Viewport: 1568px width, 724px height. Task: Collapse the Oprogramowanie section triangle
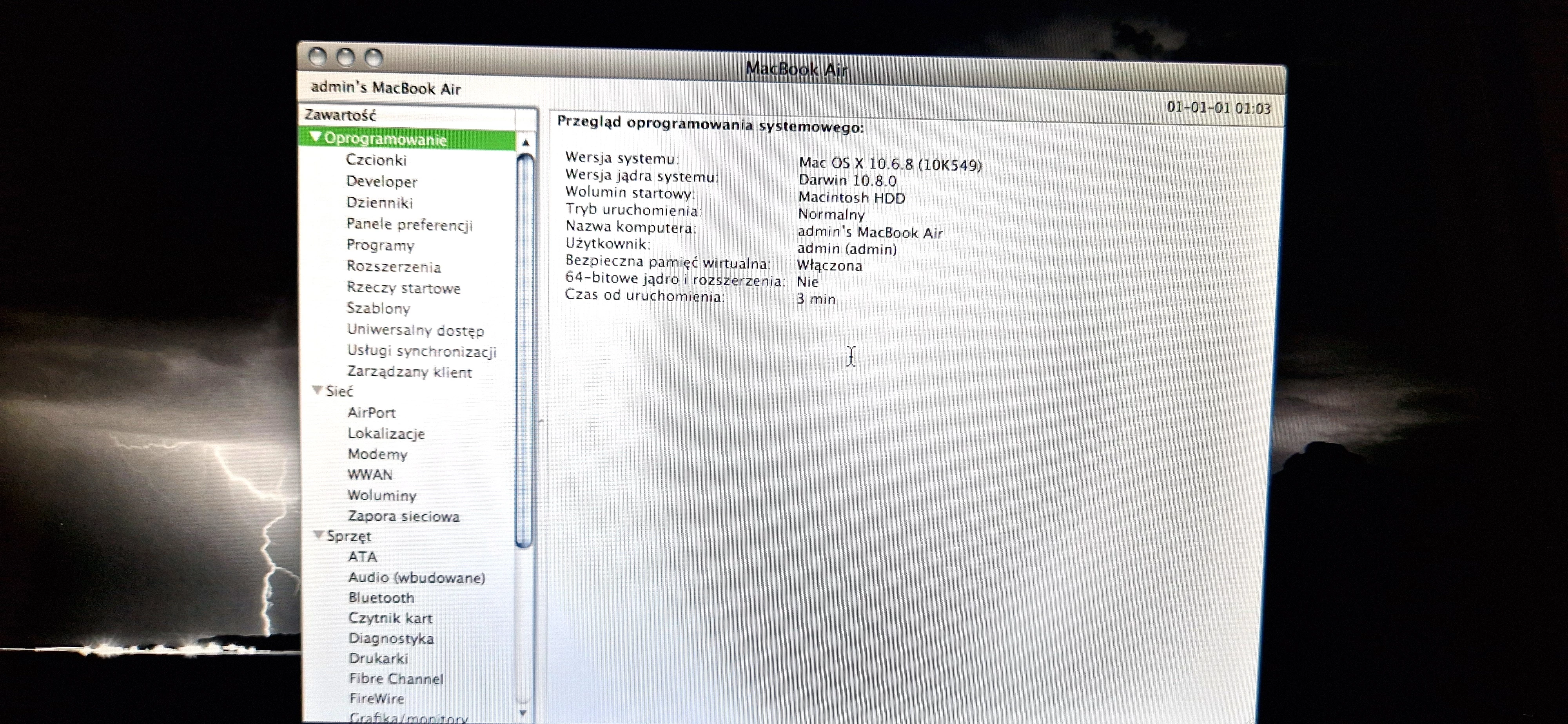(315, 137)
